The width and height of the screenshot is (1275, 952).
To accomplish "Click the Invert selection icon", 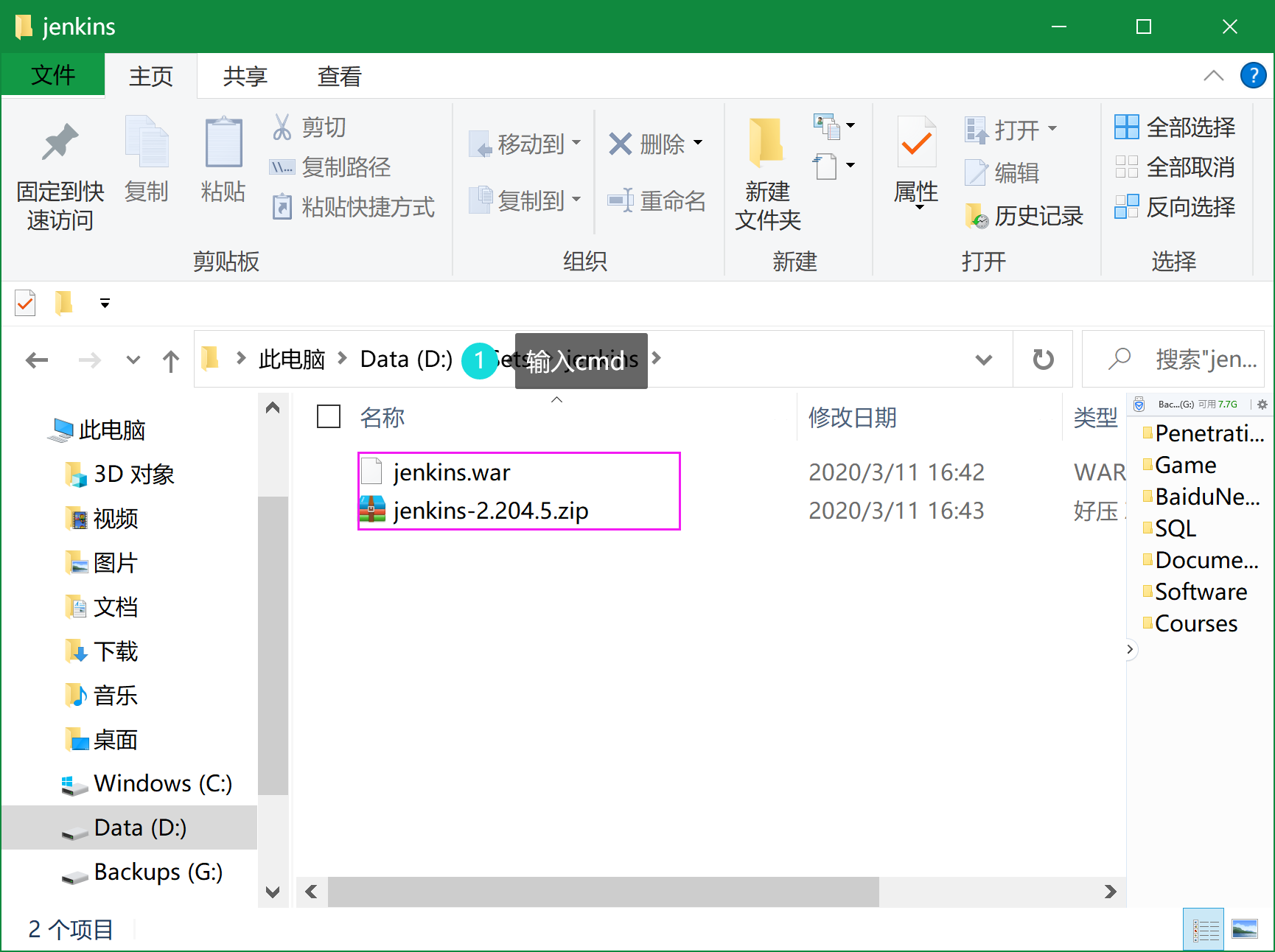I will pos(1127,206).
